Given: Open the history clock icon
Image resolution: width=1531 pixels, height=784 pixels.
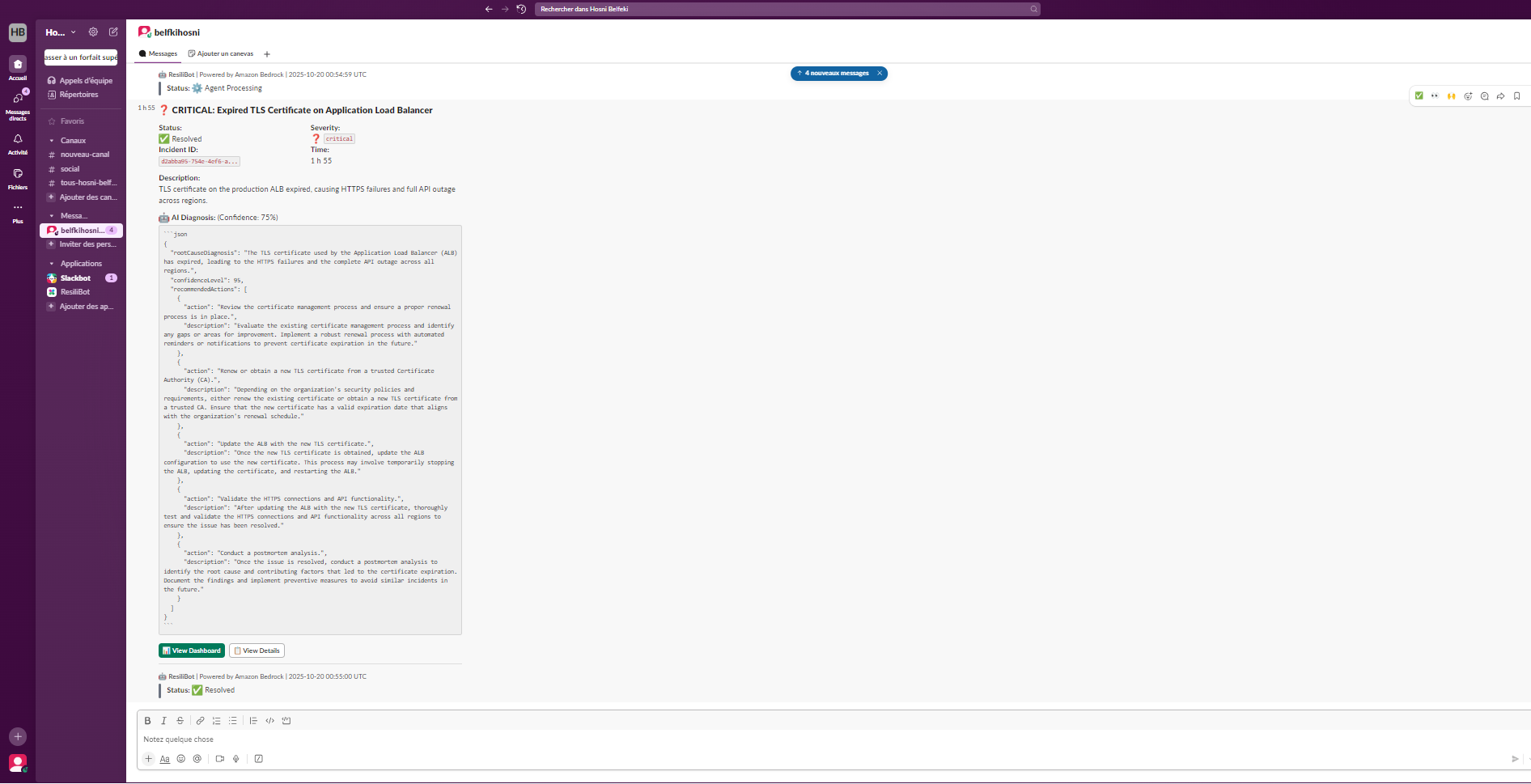Looking at the screenshot, I should click(521, 9).
